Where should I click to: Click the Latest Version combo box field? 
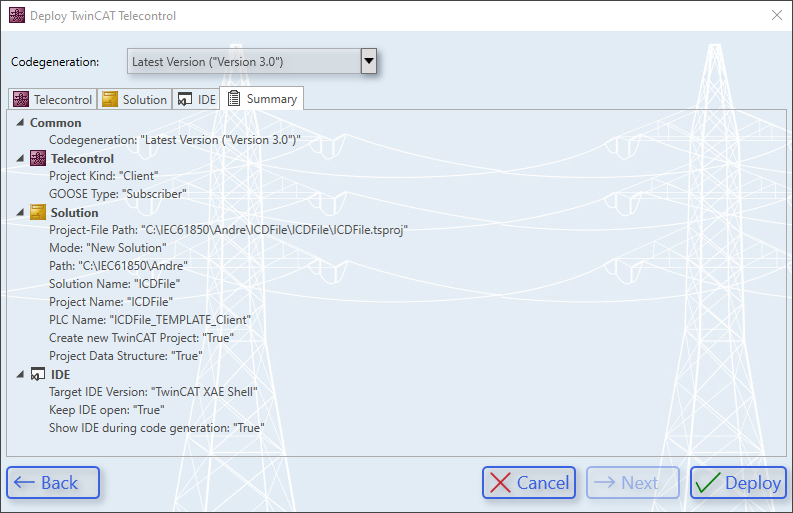[x=244, y=61]
